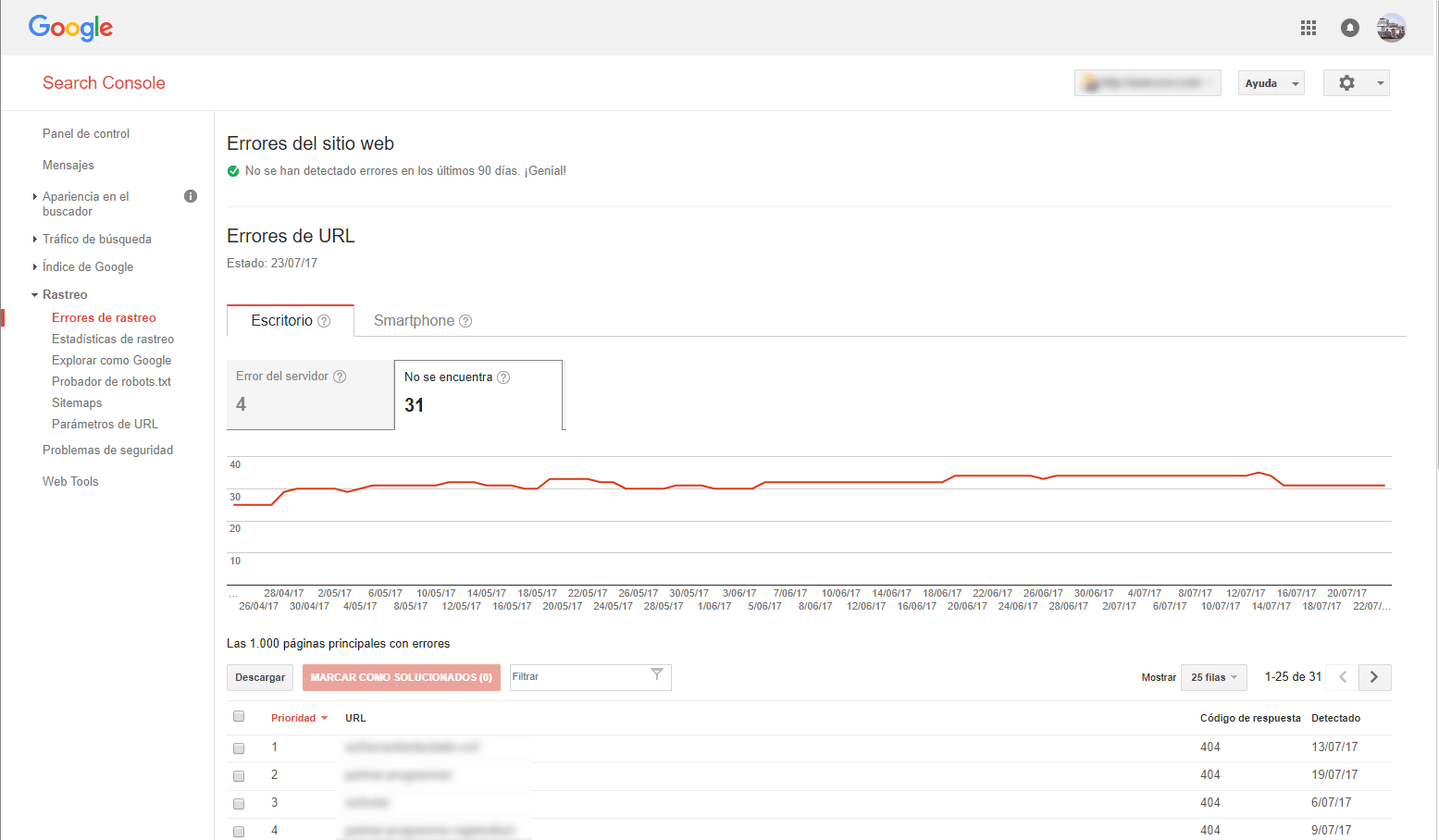Open the 25 filas rows dropdown

pyautogui.click(x=1214, y=677)
